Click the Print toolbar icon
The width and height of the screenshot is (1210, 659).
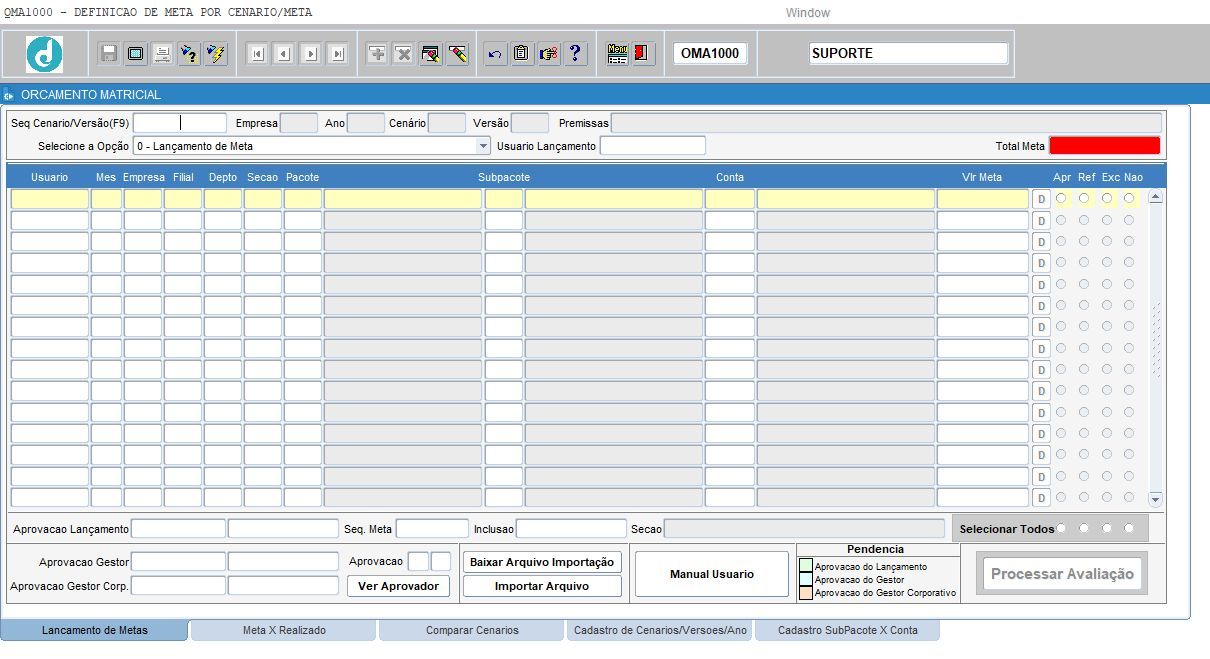162,54
